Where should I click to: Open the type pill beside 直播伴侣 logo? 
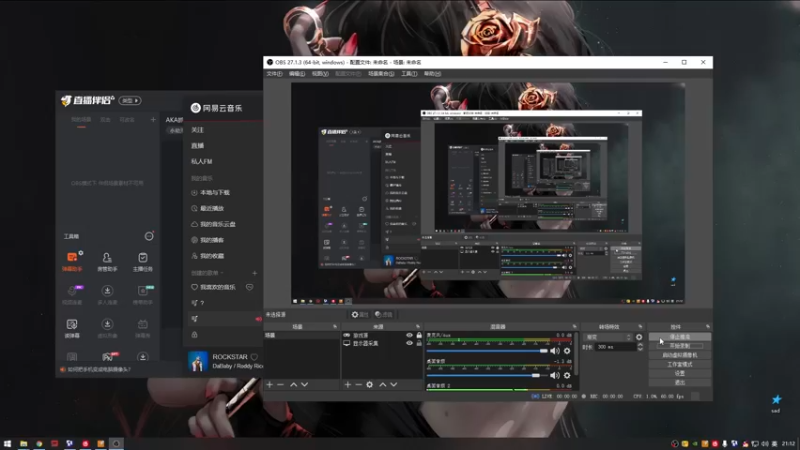(x=130, y=101)
